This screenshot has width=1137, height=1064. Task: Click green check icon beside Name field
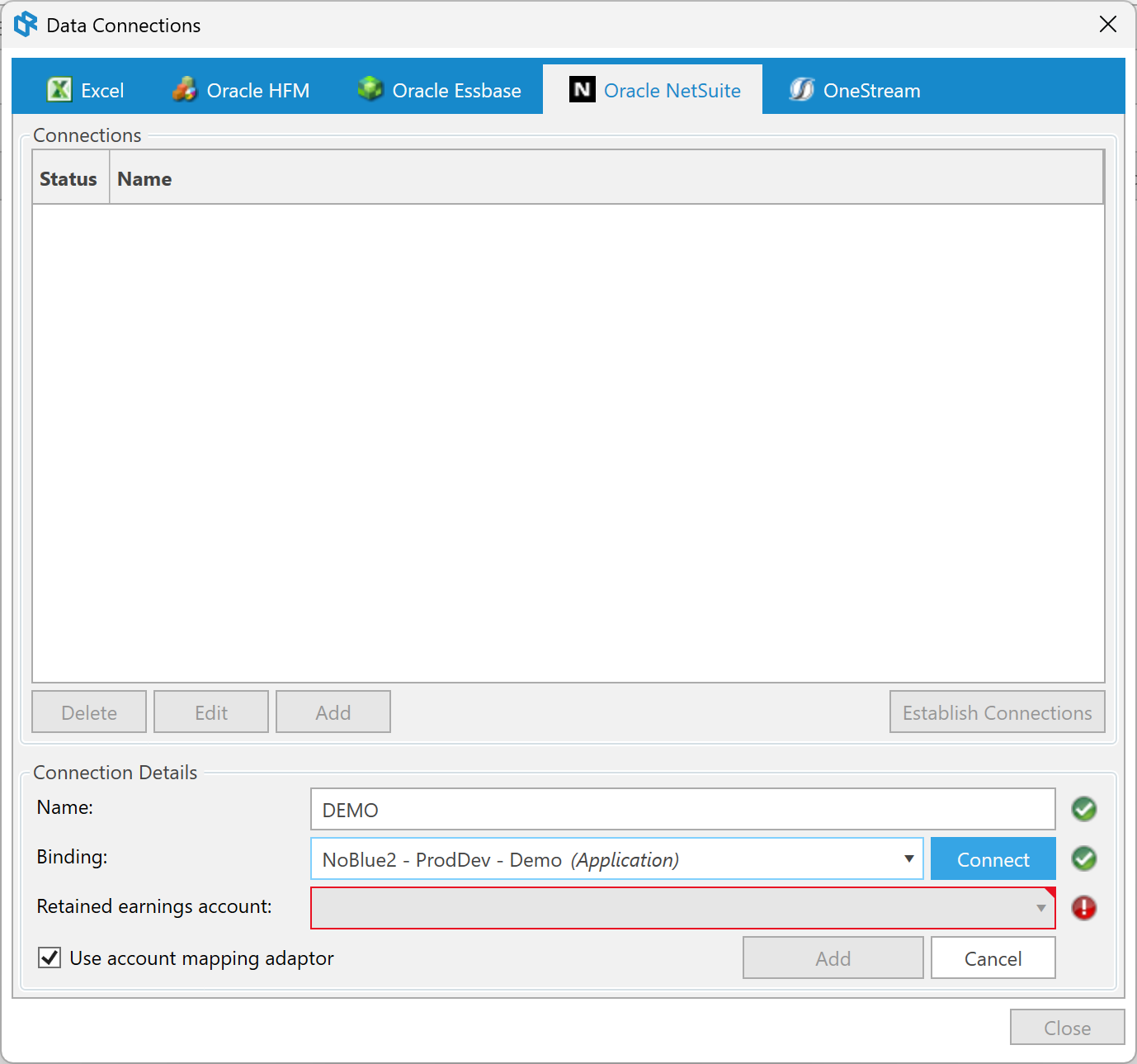point(1084,809)
